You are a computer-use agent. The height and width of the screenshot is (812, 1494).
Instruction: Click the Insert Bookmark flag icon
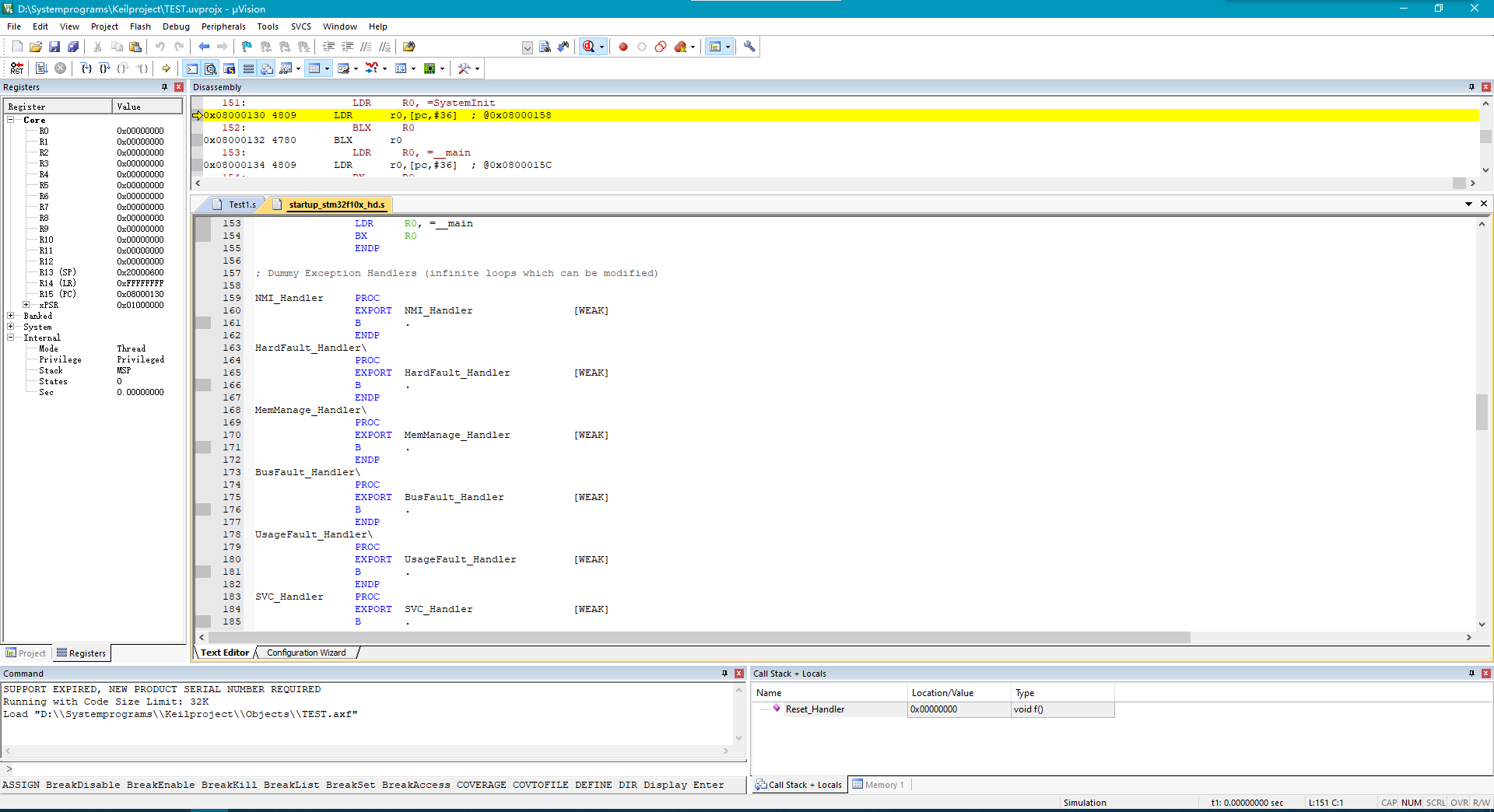[x=247, y=47]
